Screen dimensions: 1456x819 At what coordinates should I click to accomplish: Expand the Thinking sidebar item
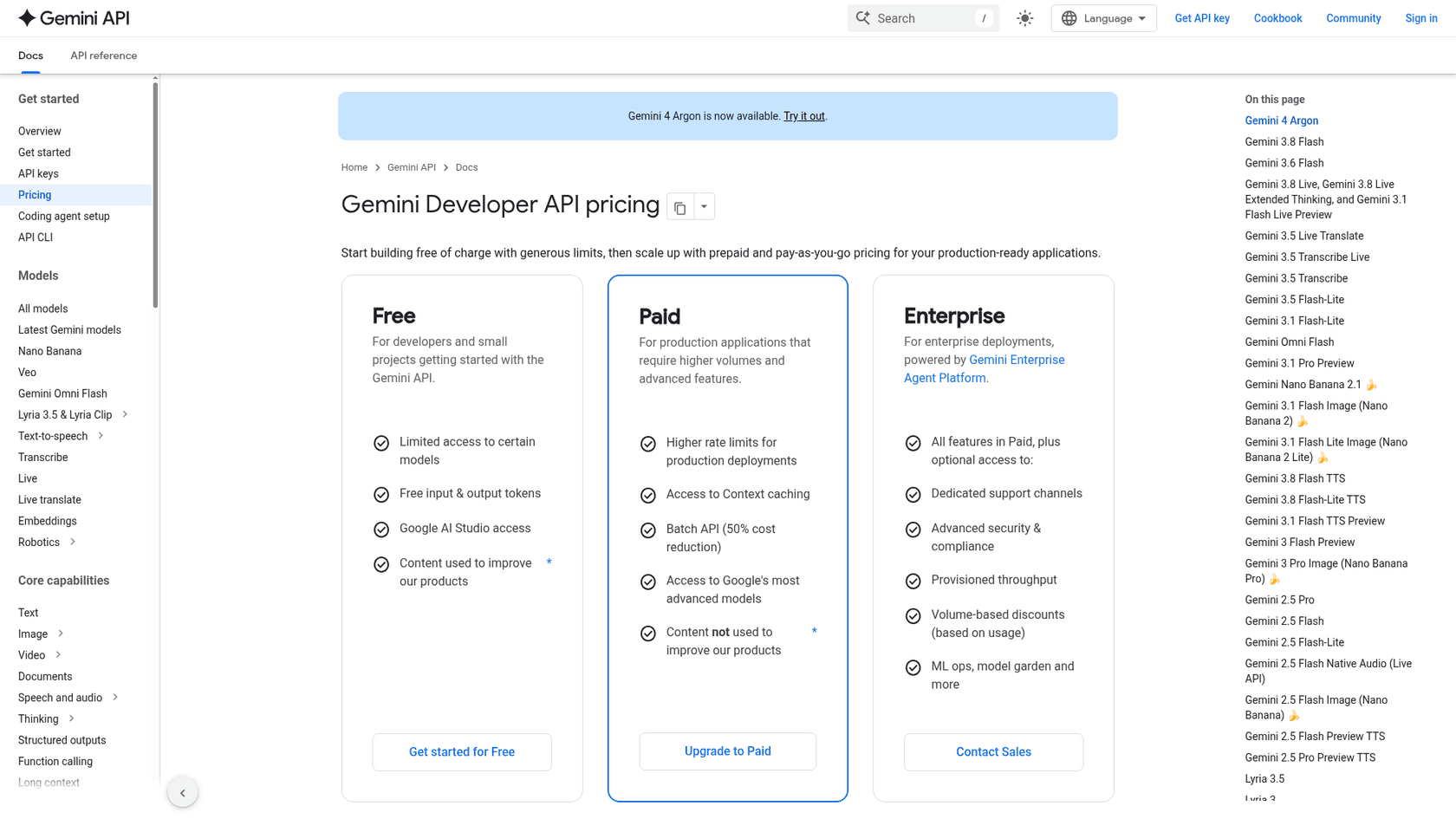[71, 718]
